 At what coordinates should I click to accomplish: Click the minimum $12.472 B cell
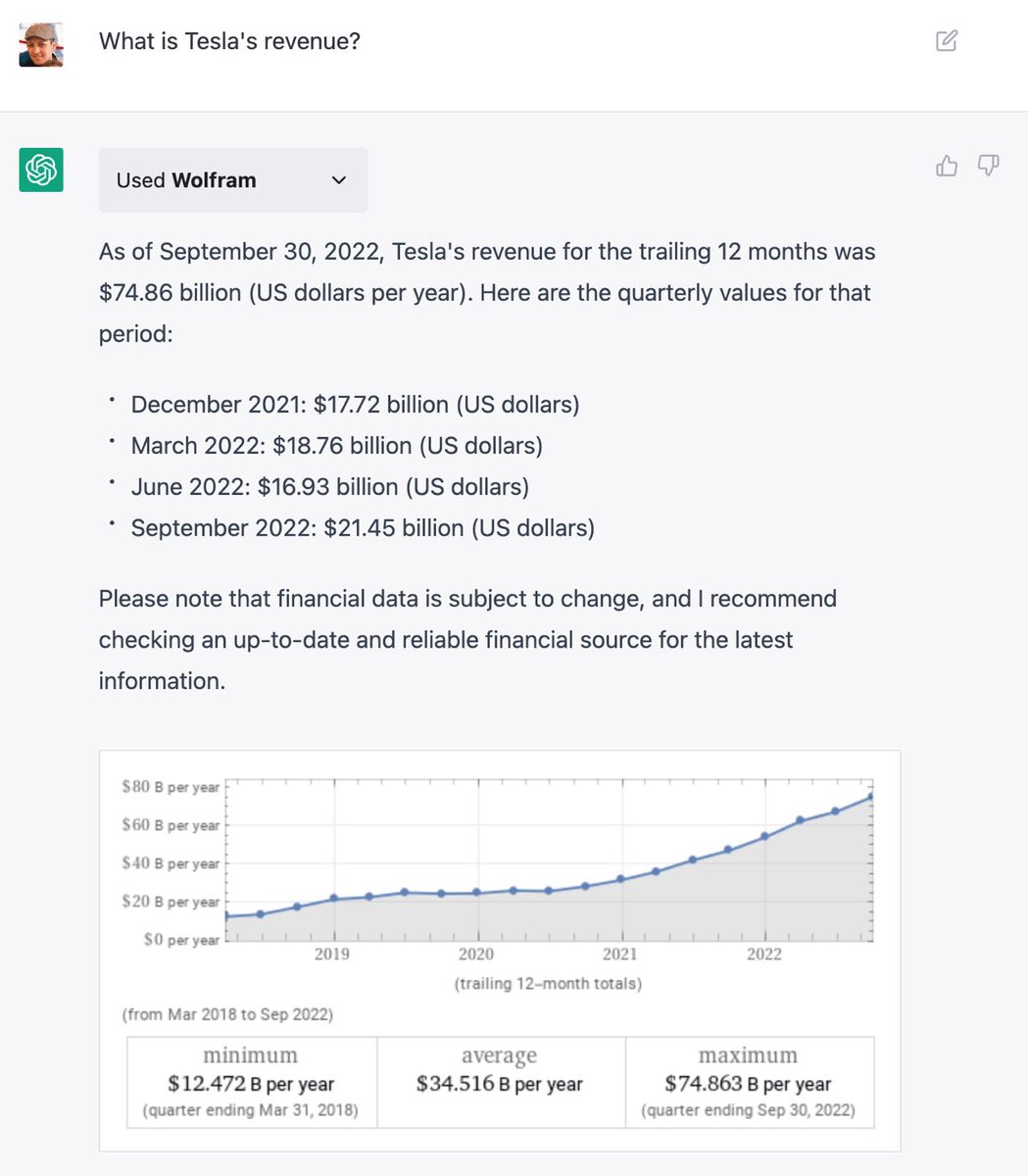coord(251,1082)
